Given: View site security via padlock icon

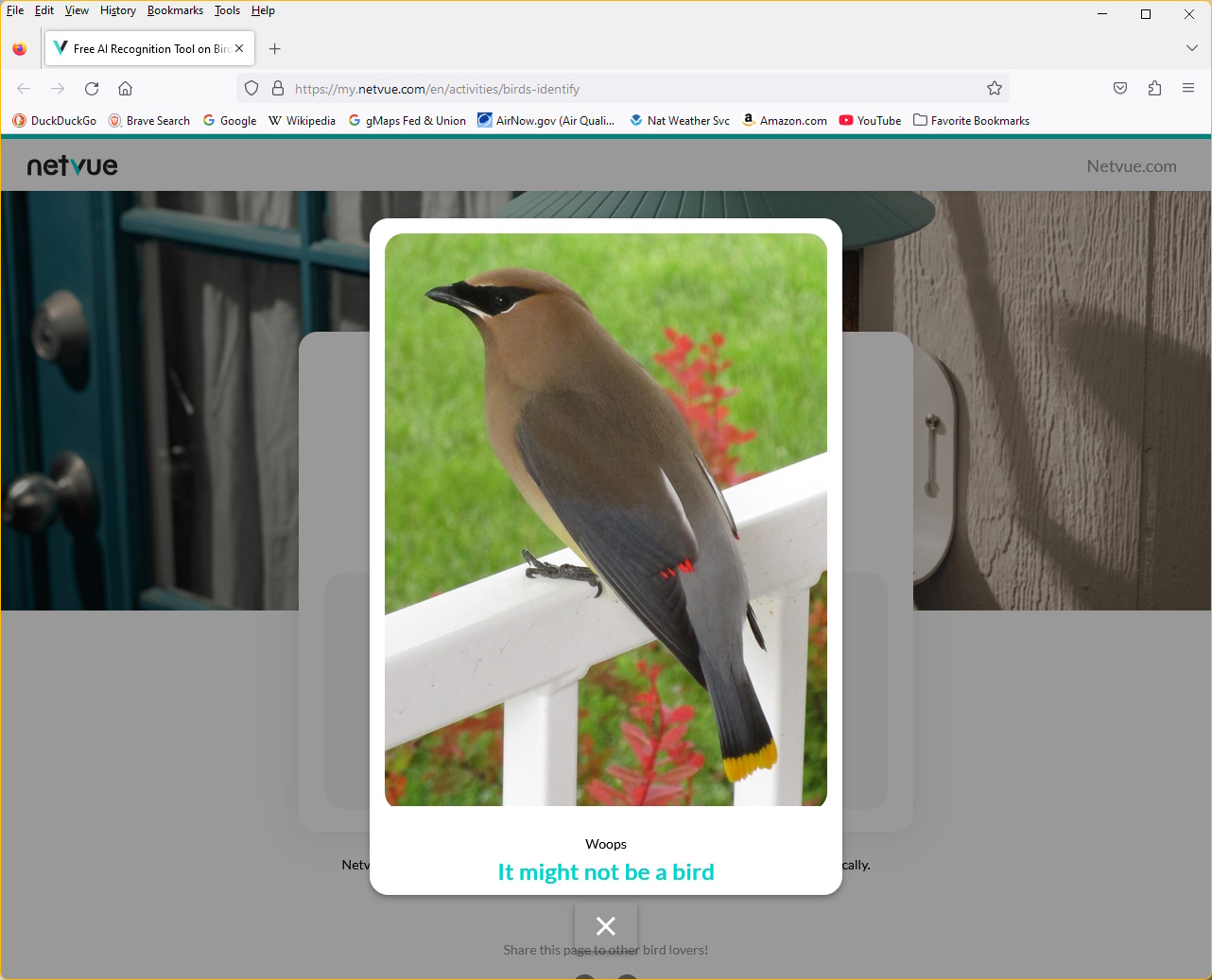Looking at the screenshot, I should [x=278, y=89].
